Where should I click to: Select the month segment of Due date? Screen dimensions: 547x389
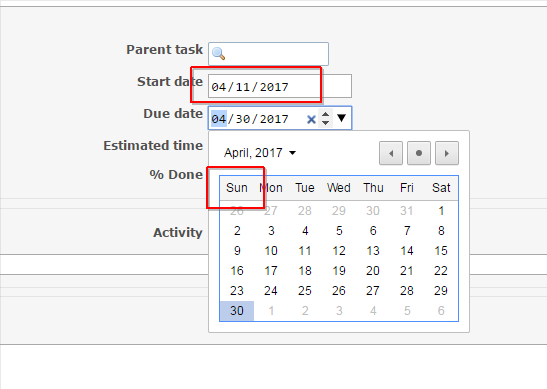[x=219, y=119]
